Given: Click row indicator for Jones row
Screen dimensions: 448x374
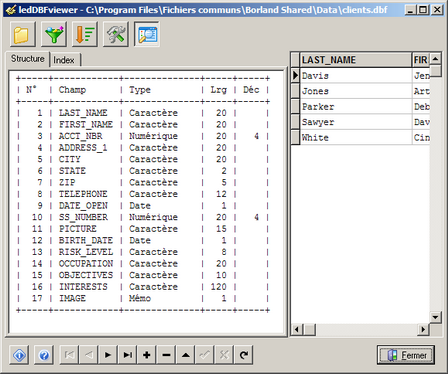Looking at the screenshot, I should (x=295, y=91).
